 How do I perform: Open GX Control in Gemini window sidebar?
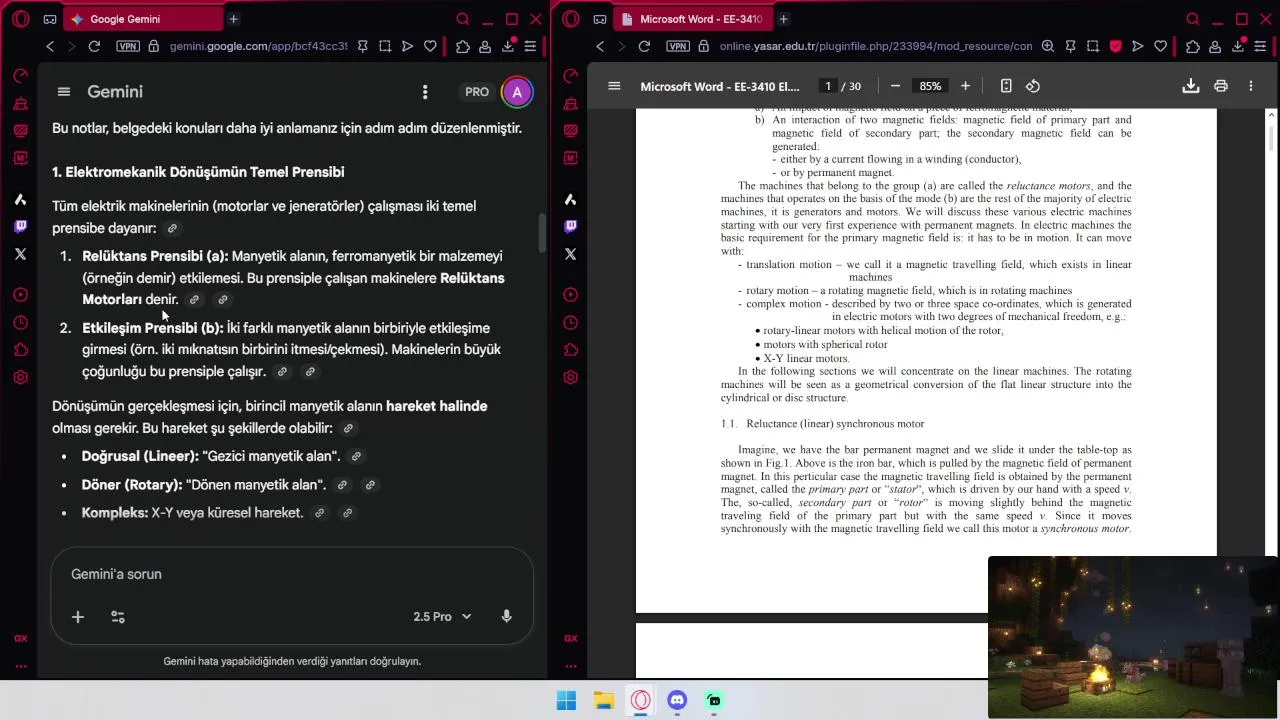click(x=20, y=76)
